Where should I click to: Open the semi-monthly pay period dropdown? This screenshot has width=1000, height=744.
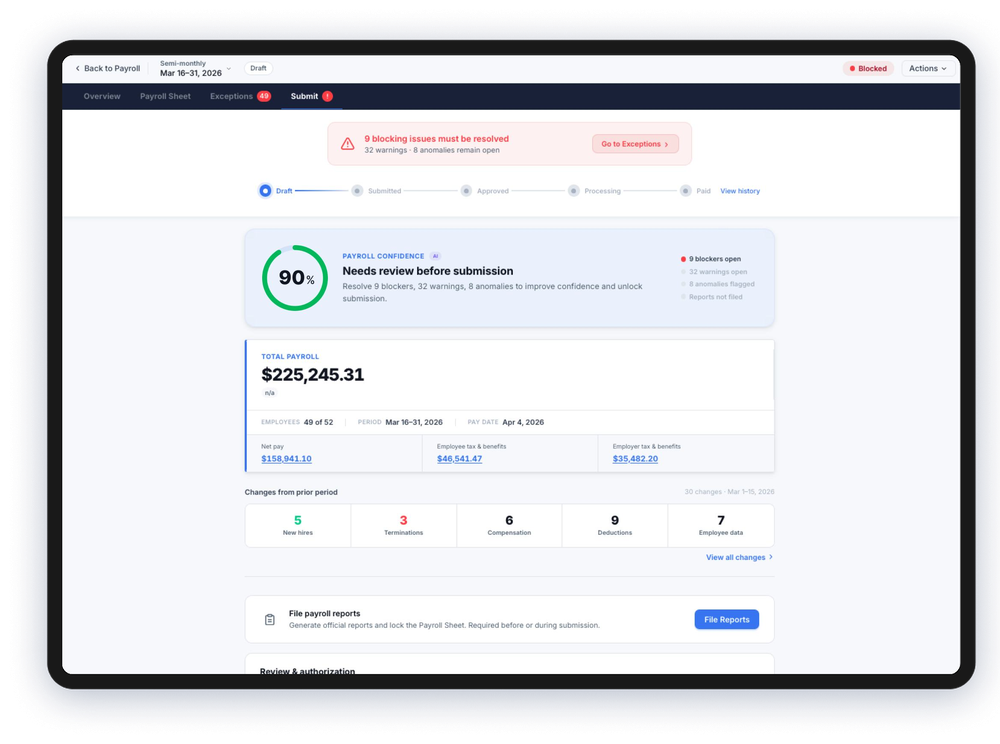(195, 68)
